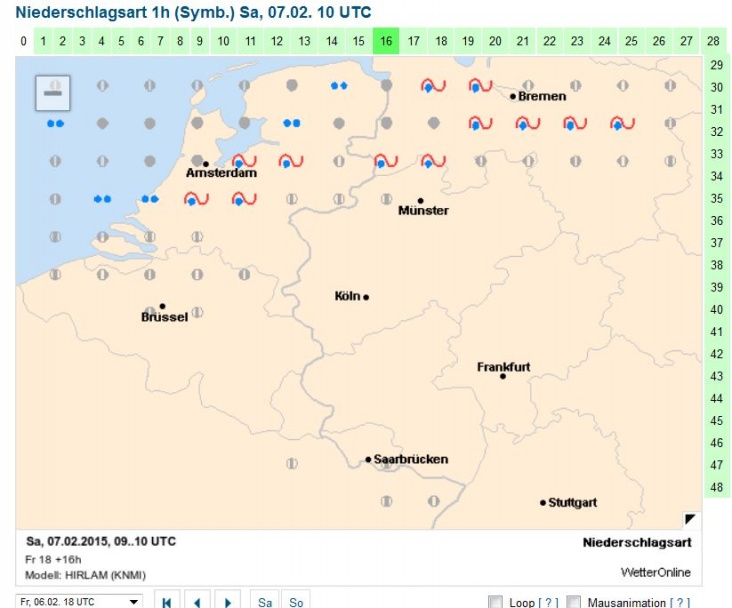Image resolution: width=732 pixels, height=608 pixels.
Task: Click the Frankfurt city label on map
Action: pos(504,367)
